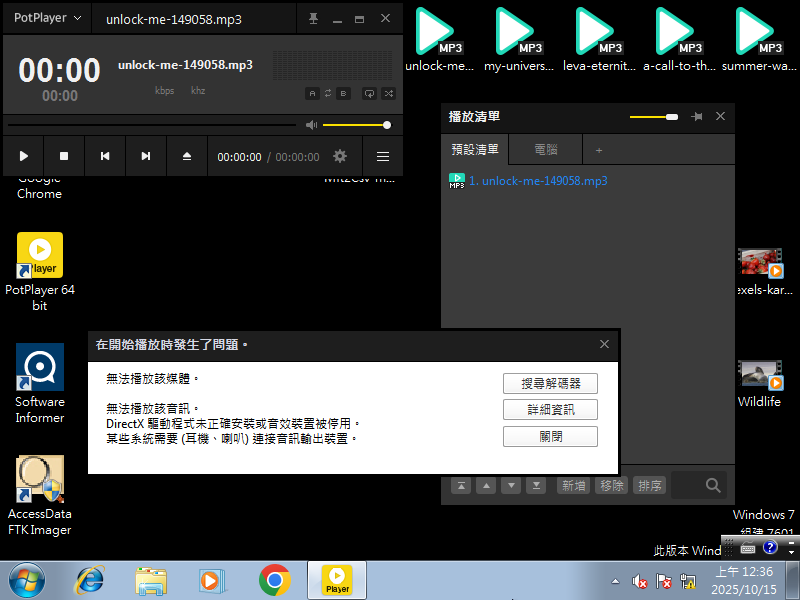This screenshot has width=800, height=600.
Task: Skip to the previous track
Action: tap(105, 156)
